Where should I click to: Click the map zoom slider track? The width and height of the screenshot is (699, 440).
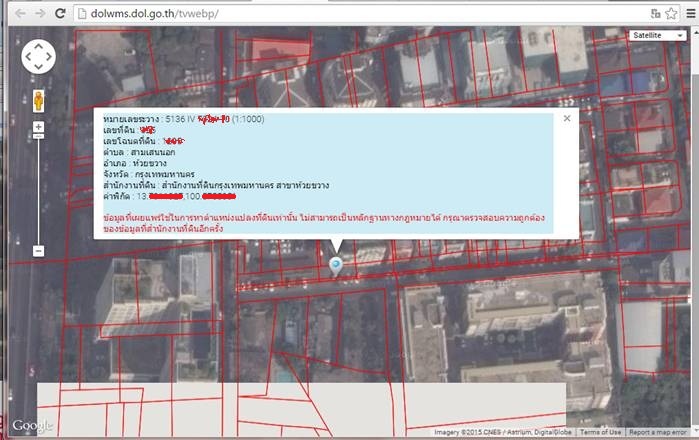pos(39,192)
